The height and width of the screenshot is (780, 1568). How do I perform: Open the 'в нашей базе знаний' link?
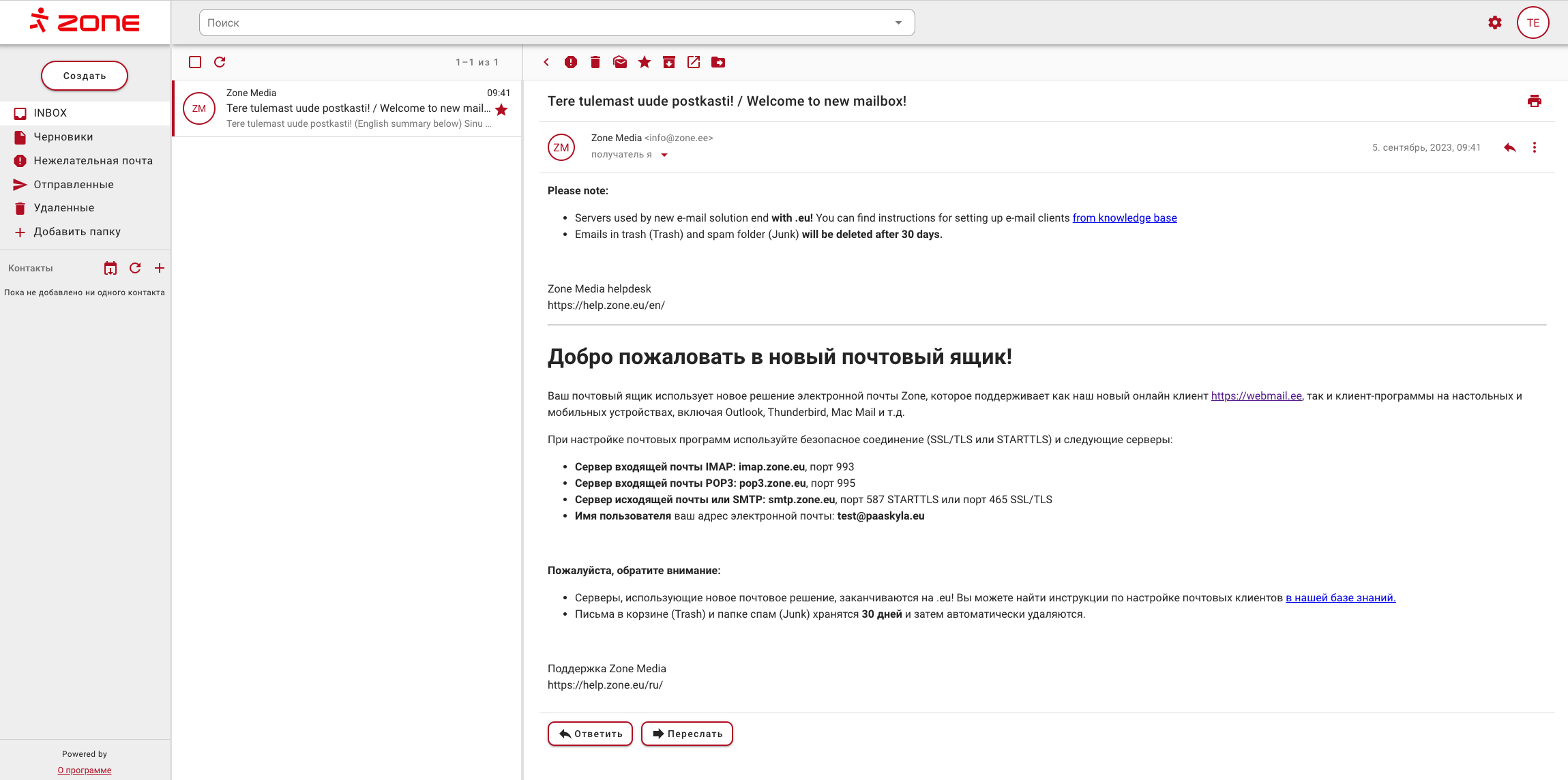coord(1341,598)
